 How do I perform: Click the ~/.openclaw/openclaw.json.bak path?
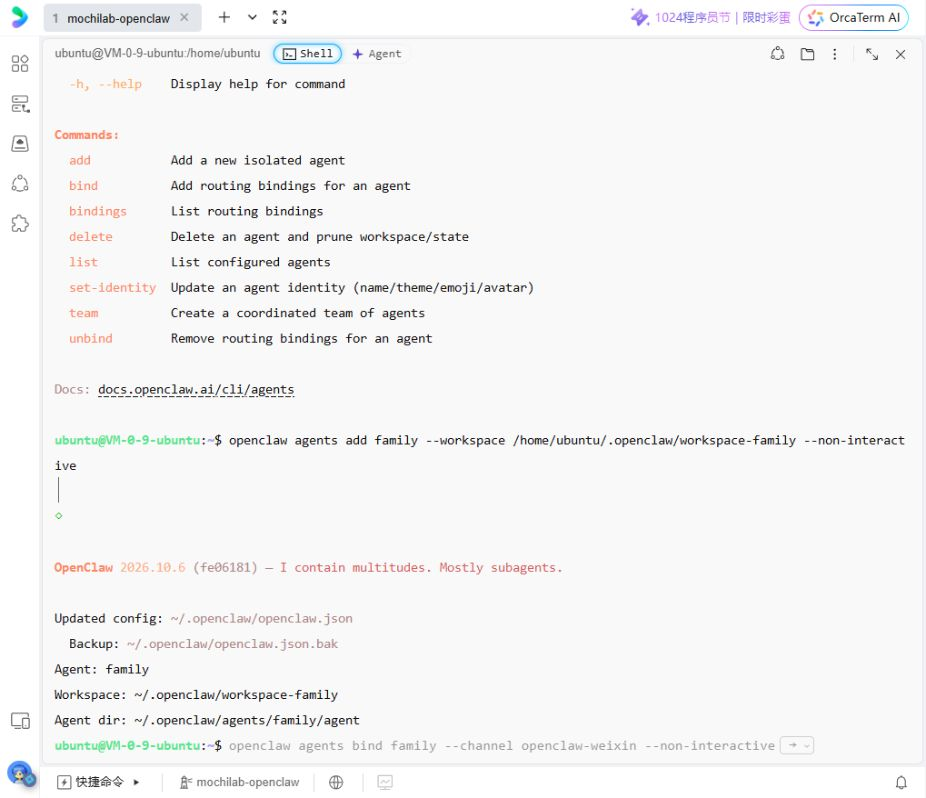[232, 644]
